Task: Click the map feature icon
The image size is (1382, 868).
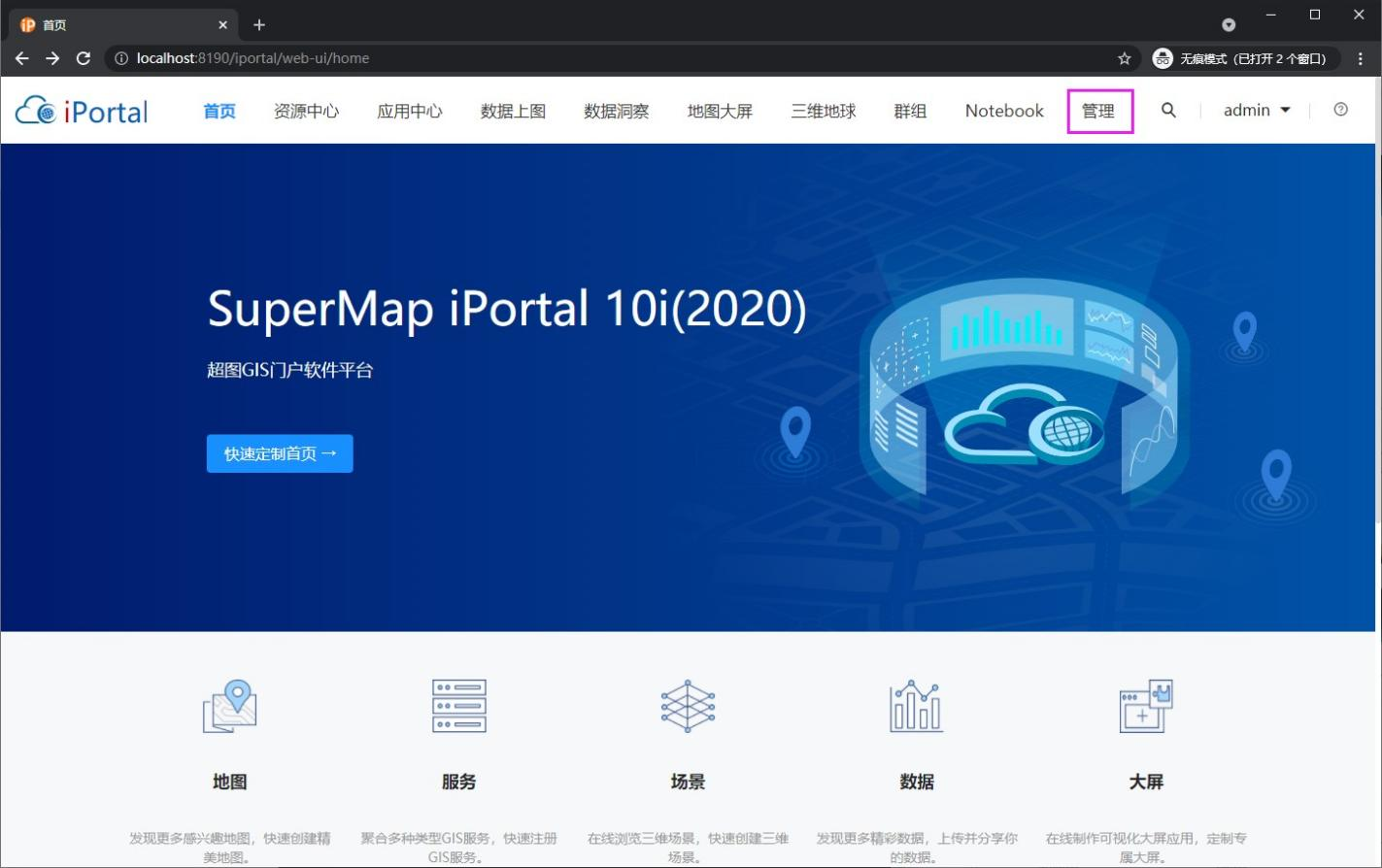Action: [x=230, y=706]
